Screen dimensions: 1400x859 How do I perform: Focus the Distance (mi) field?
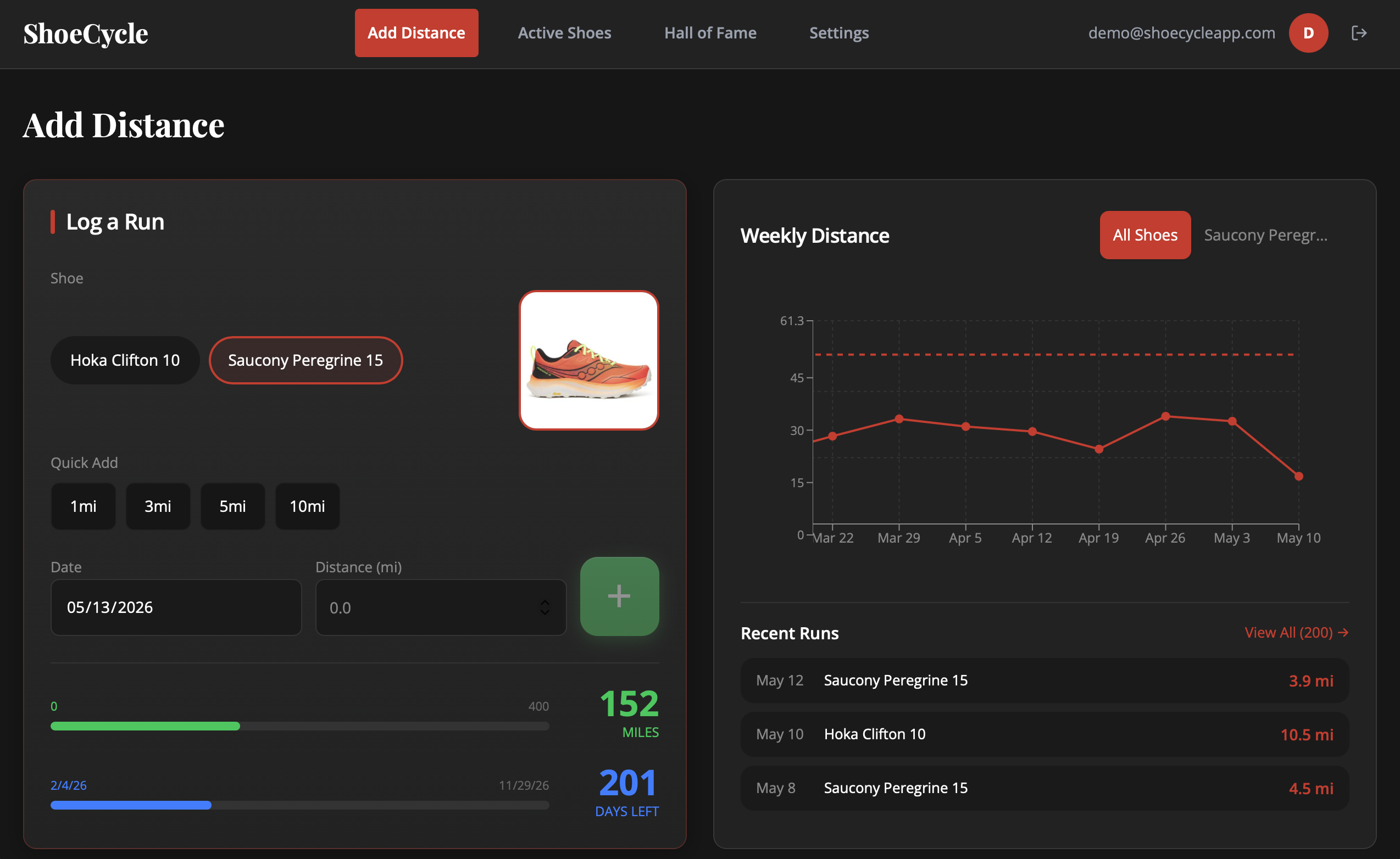(441, 607)
